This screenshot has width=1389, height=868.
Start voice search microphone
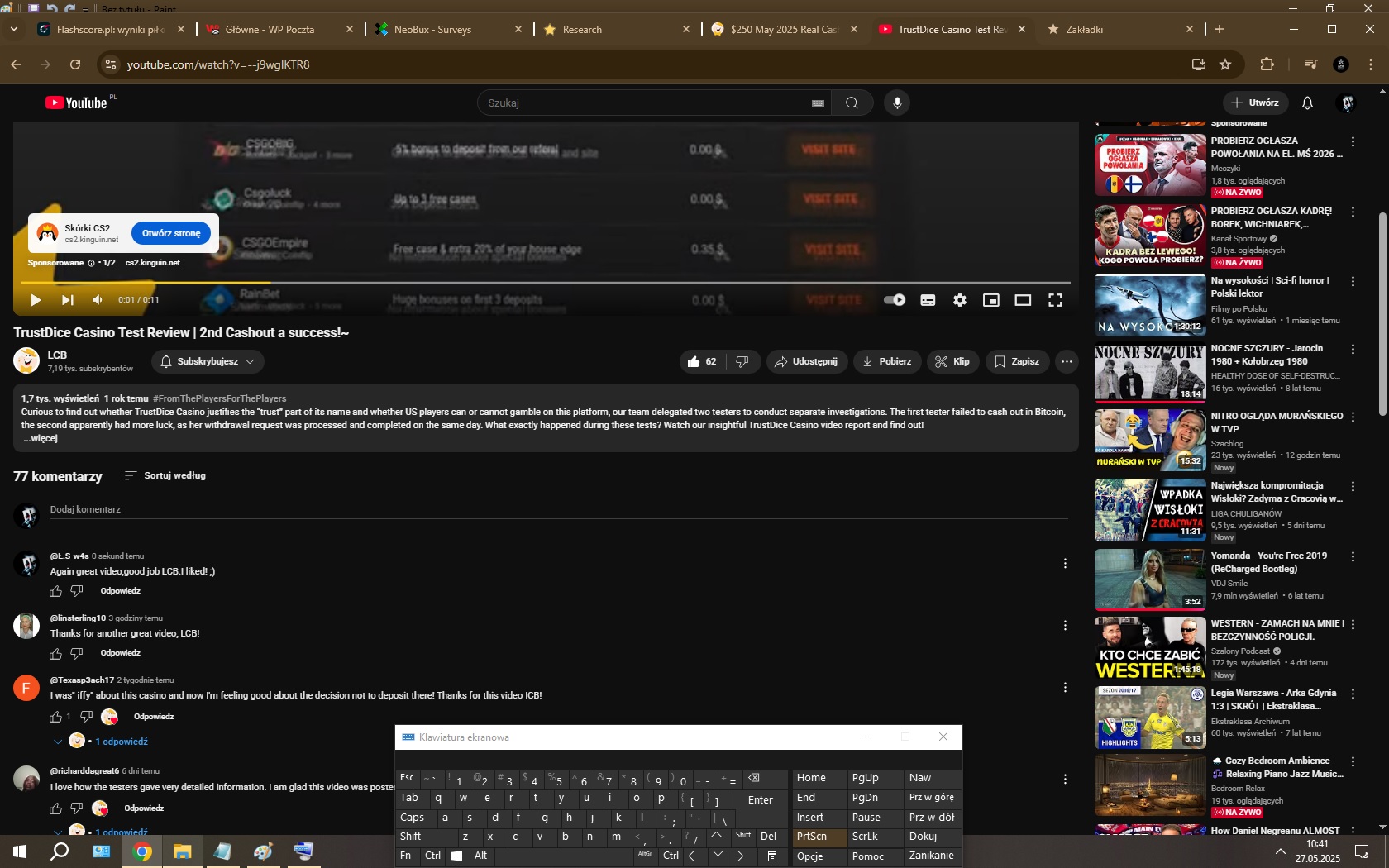coord(897,103)
